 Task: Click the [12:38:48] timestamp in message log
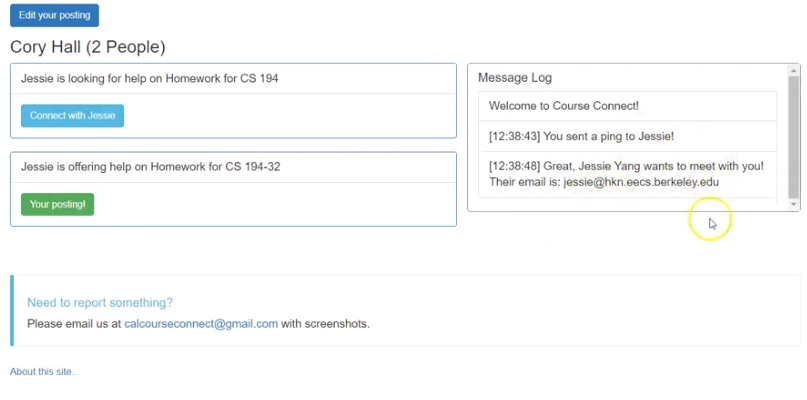515,166
